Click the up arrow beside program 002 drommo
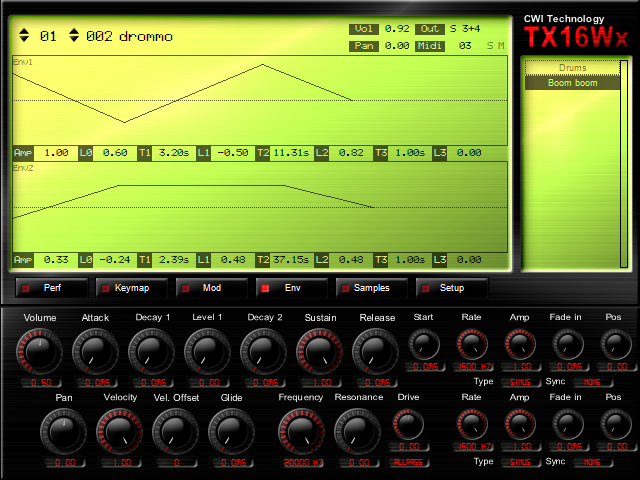This screenshot has height=480, width=640. tap(74, 31)
